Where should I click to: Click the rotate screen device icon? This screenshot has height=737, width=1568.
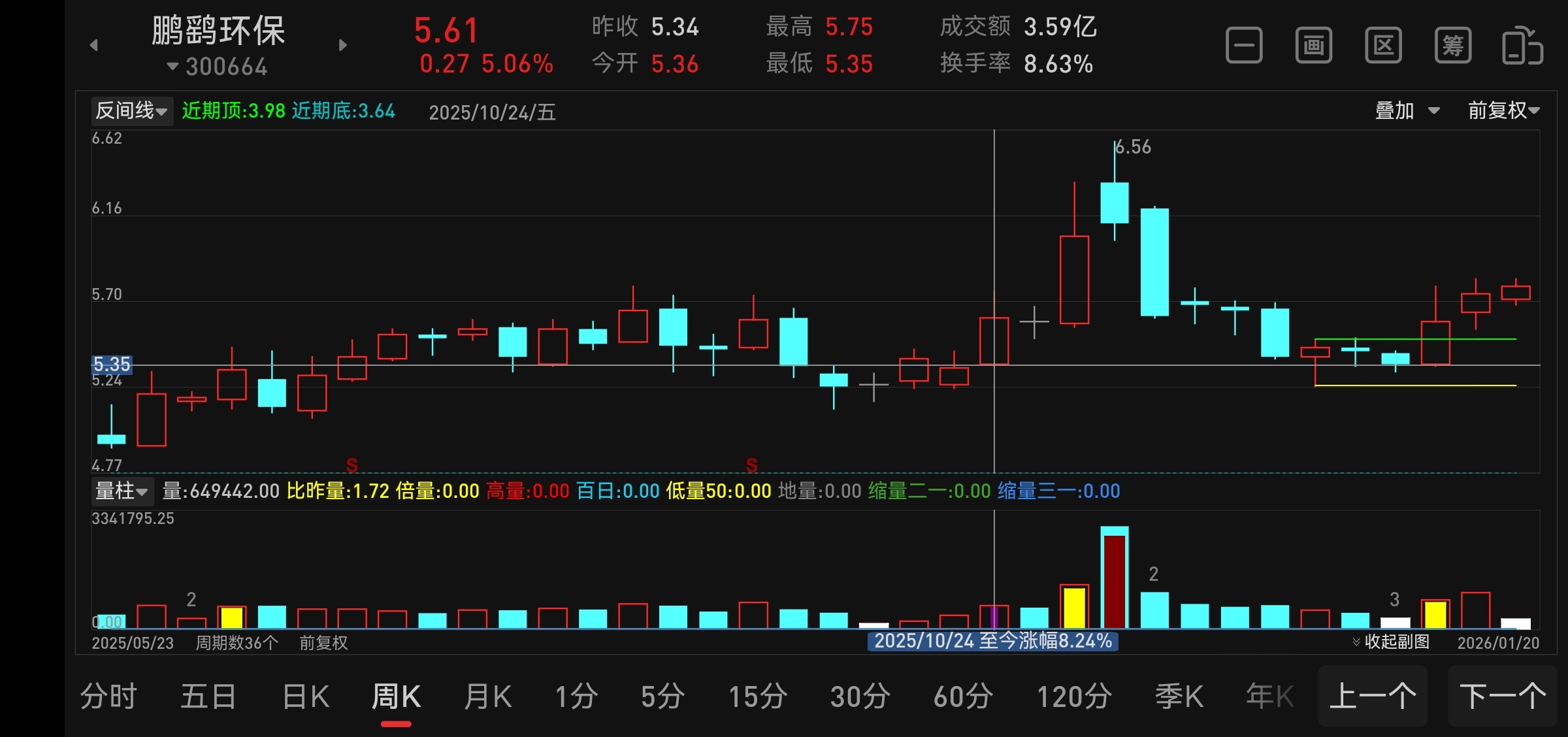(x=1522, y=46)
